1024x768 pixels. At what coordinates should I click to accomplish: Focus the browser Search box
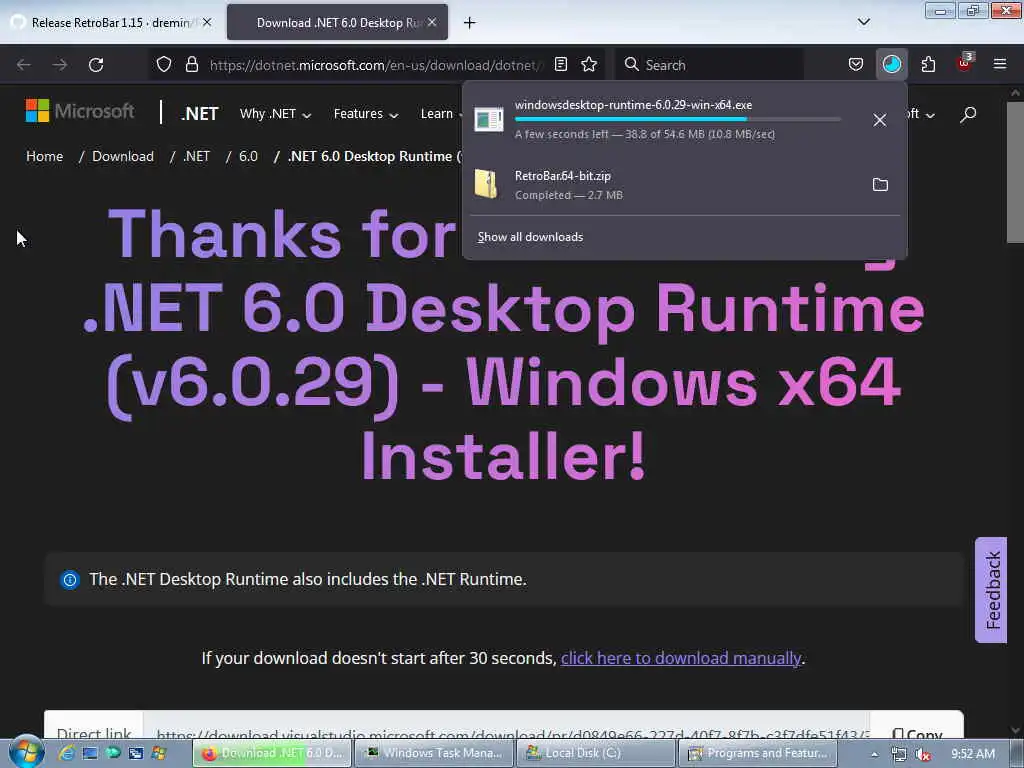click(710, 65)
